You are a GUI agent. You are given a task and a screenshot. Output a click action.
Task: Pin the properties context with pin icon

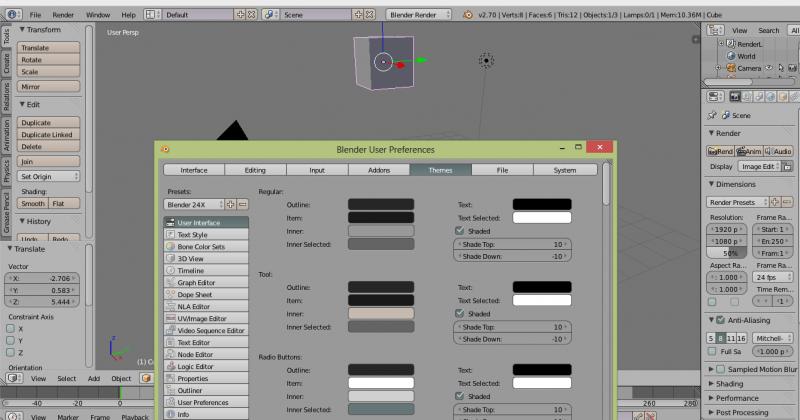click(712, 115)
